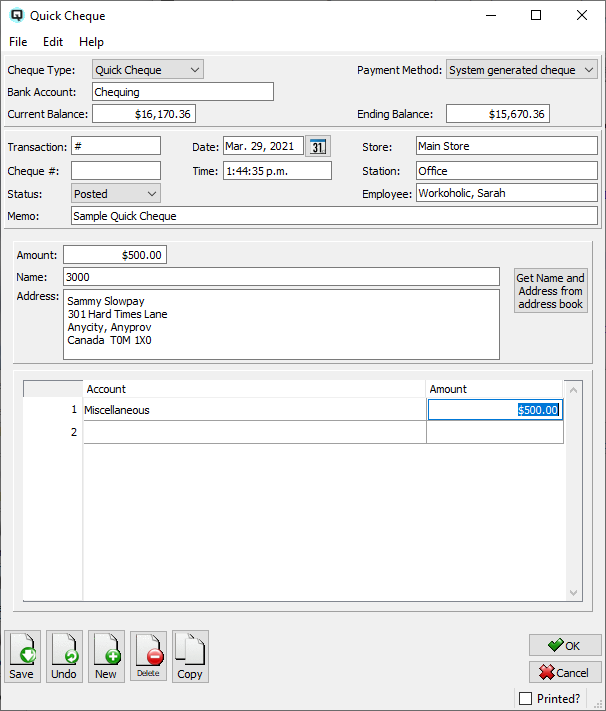Click the Undo icon button
This screenshot has width=606, height=711.
coord(64,656)
